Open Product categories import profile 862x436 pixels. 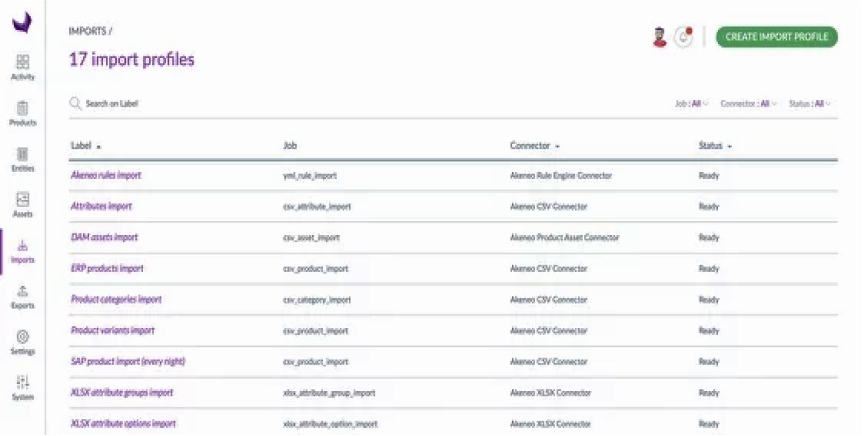[116, 300]
